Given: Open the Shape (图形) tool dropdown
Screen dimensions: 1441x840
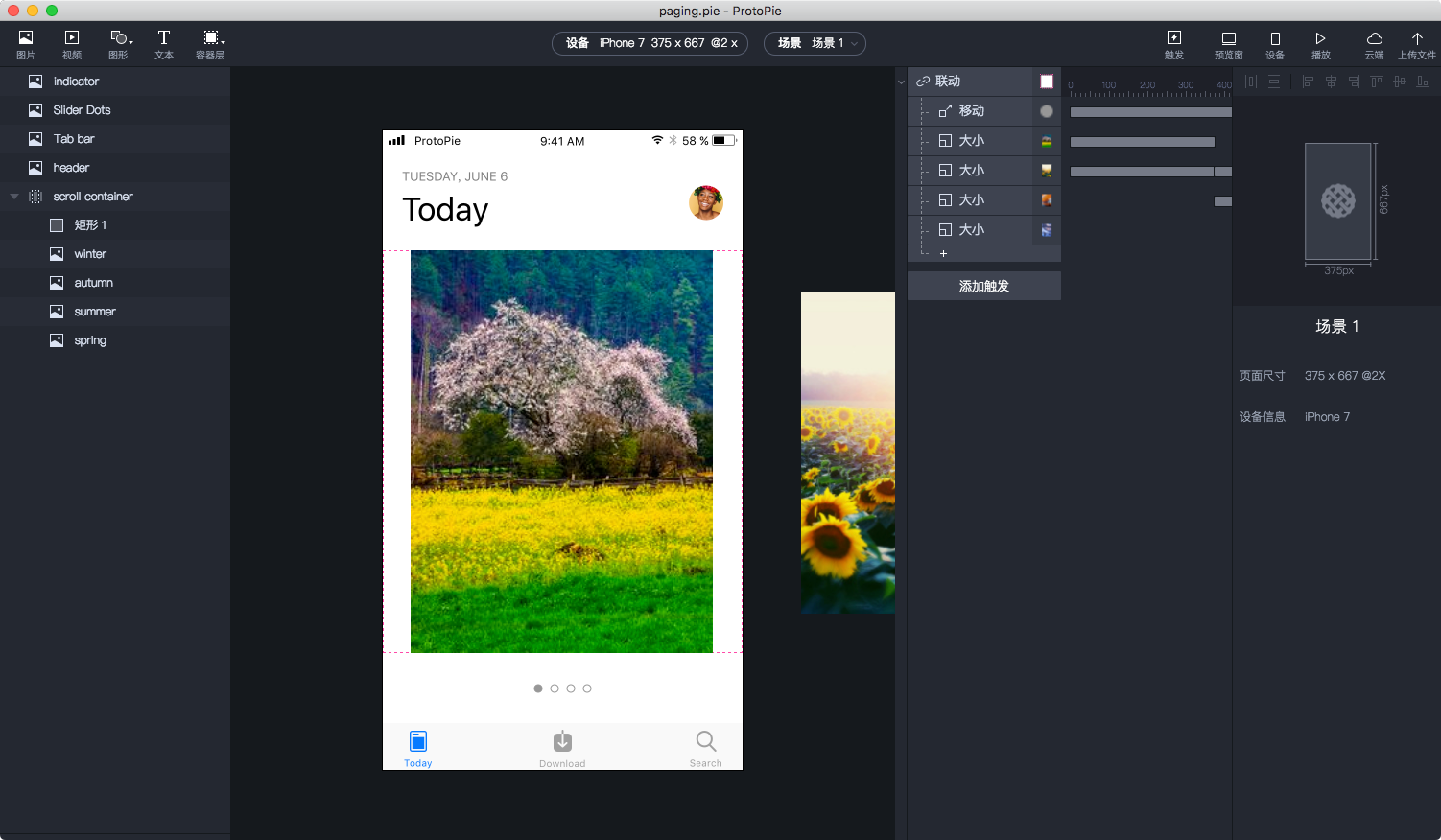Looking at the screenshot, I should [119, 44].
